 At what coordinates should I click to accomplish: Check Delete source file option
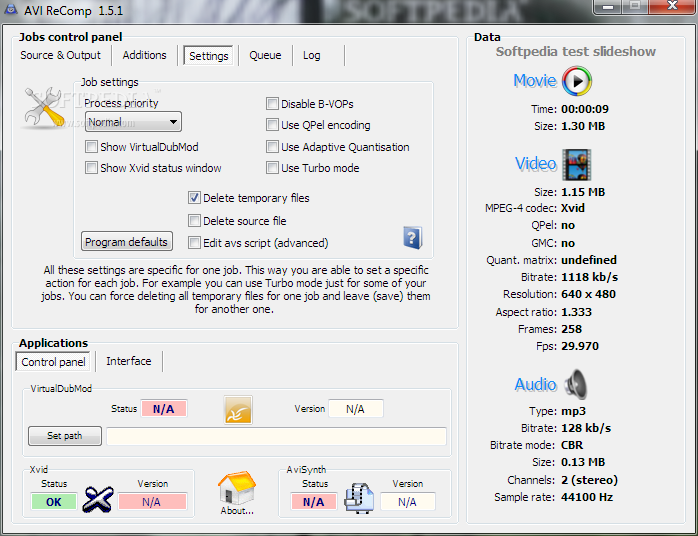click(x=194, y=220)
